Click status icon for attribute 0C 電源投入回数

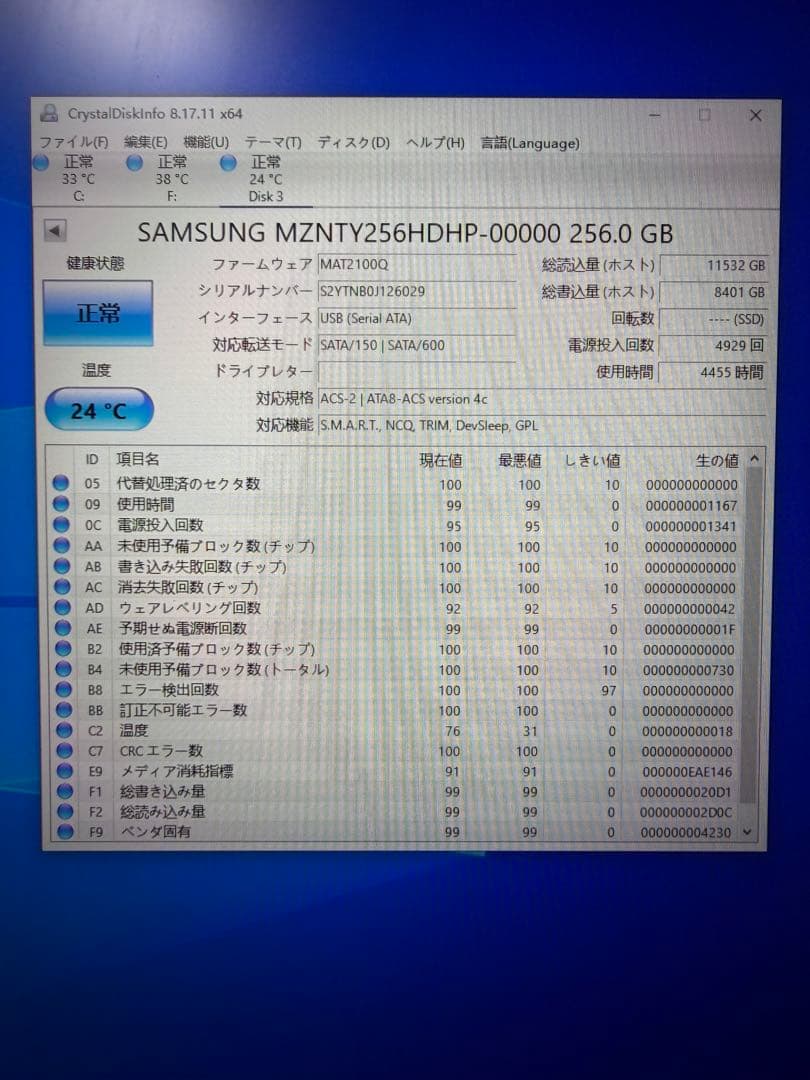61,524
